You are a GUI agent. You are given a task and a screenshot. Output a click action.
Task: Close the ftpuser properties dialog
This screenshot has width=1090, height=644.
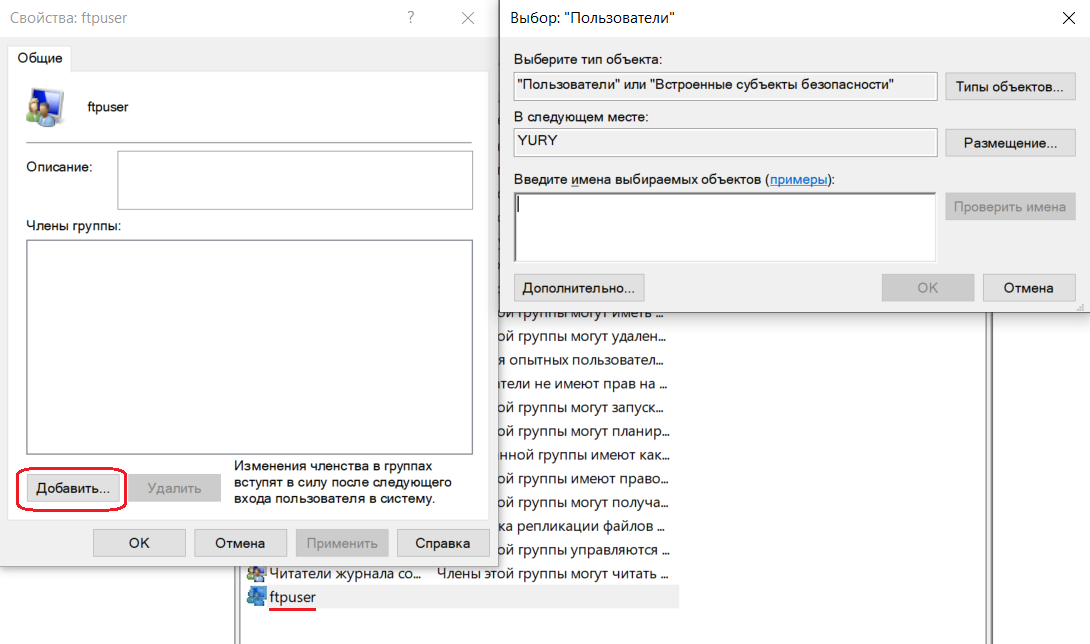[468, 18]
